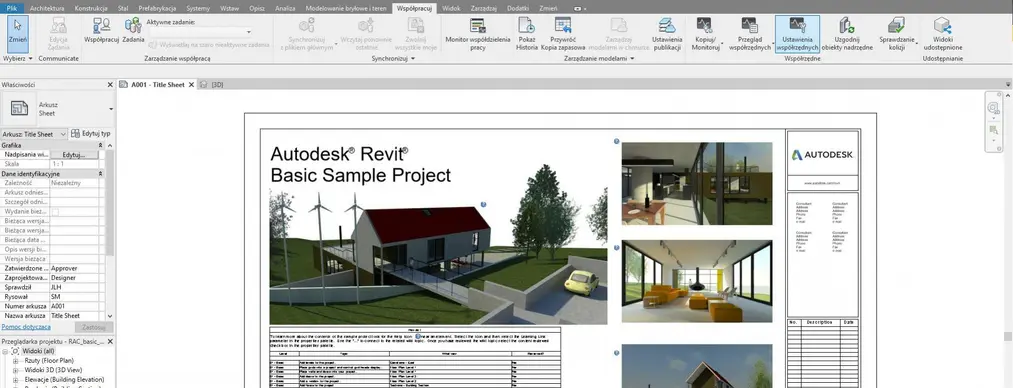Screen dimensions: 1013x388
Task: Click Przywróć Kopia zapasowa icon
Action: coord(563,34)
